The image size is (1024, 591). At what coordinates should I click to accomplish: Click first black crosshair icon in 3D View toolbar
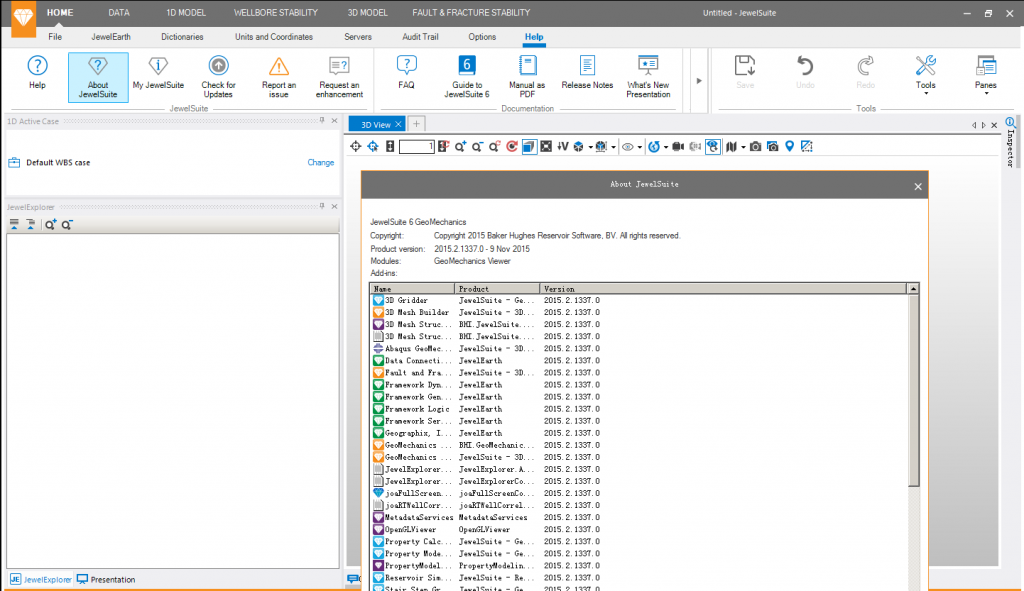pos(355,146)
